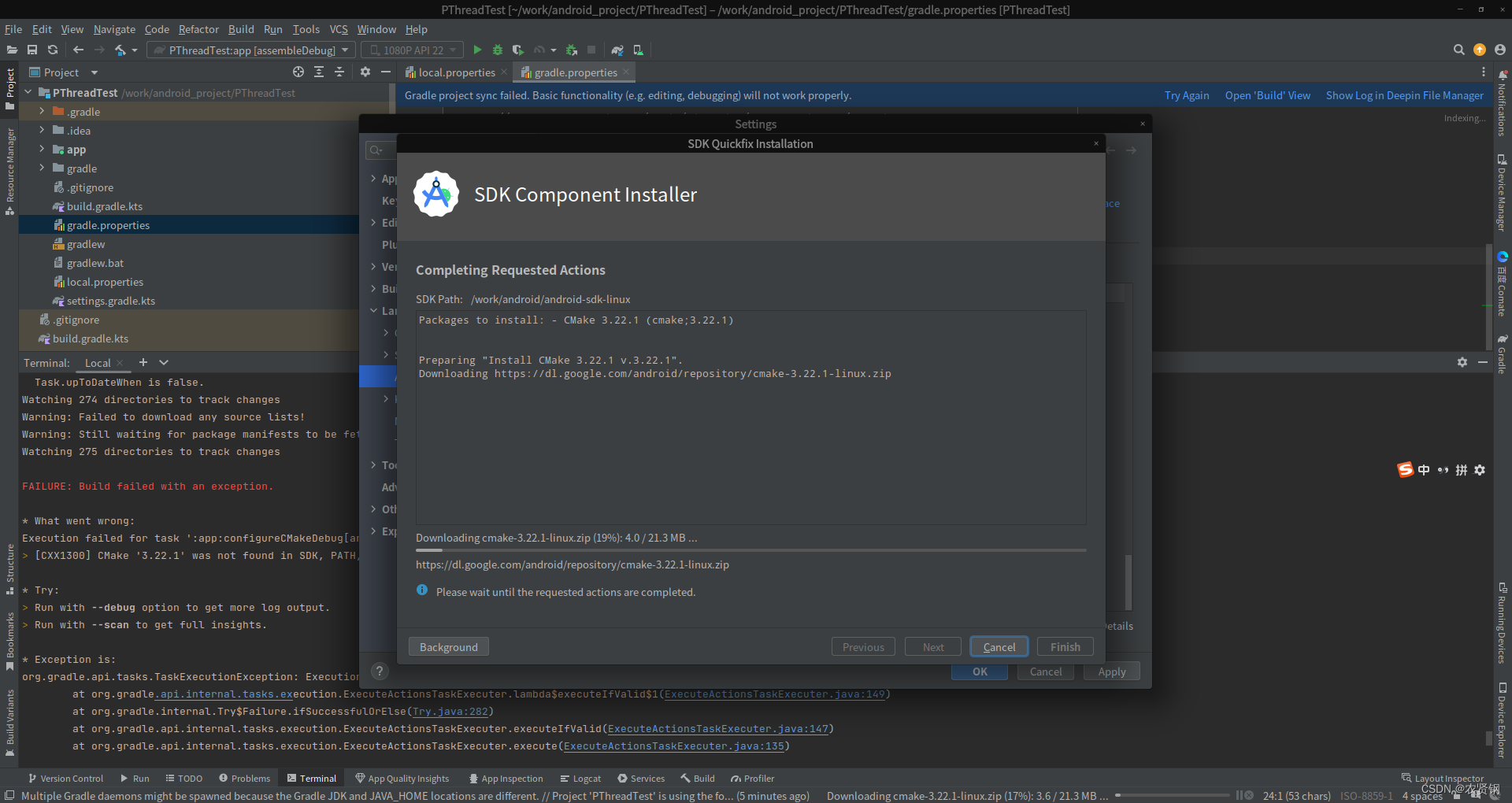
Task: Click the Settings search input field
Action: 380,150
